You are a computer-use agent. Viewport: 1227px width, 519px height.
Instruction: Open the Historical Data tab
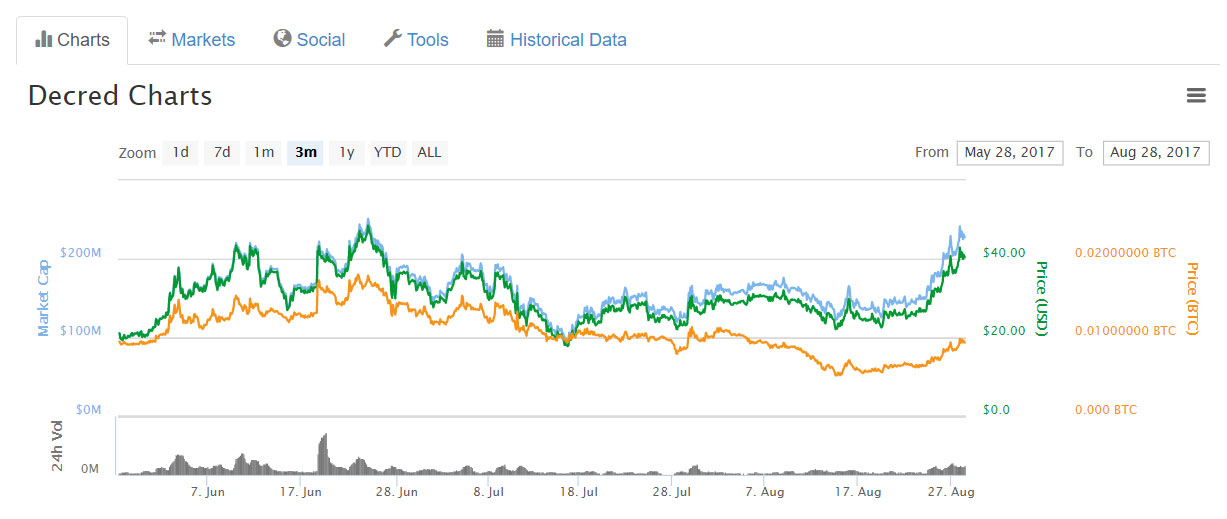coord(568,40)
